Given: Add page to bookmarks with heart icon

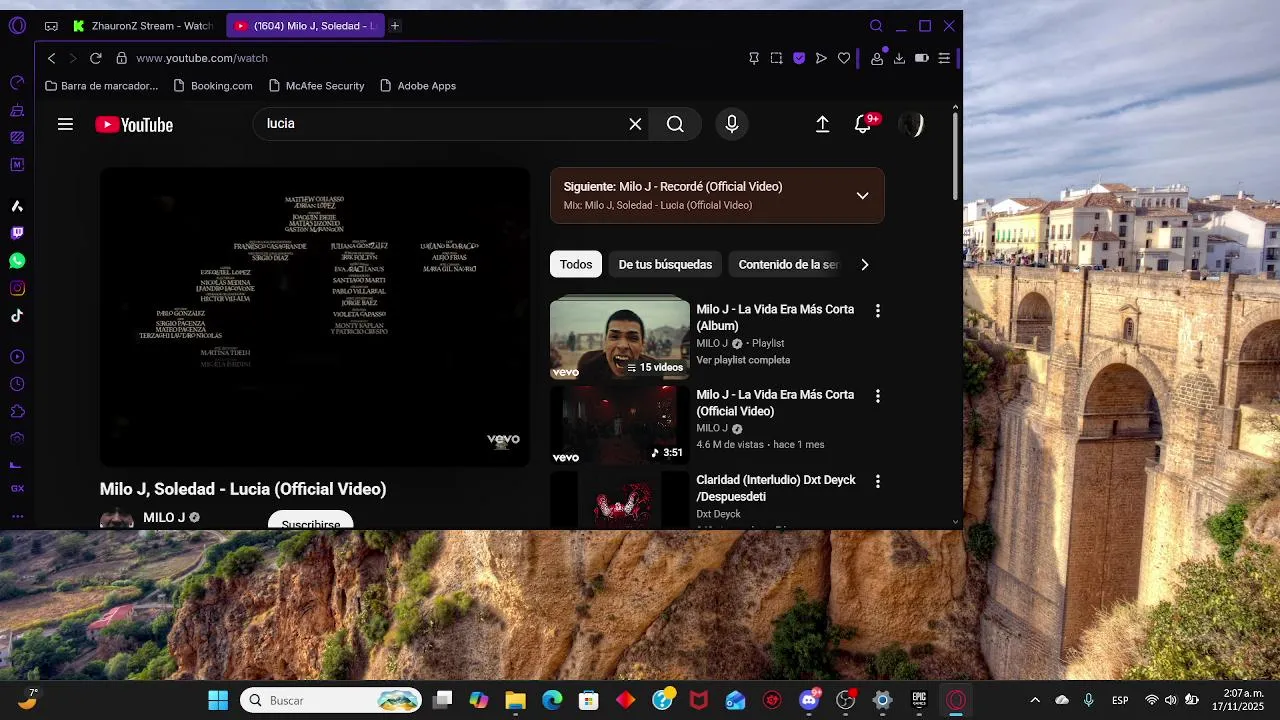Looking at the screenshot, I should pos(844,58).
